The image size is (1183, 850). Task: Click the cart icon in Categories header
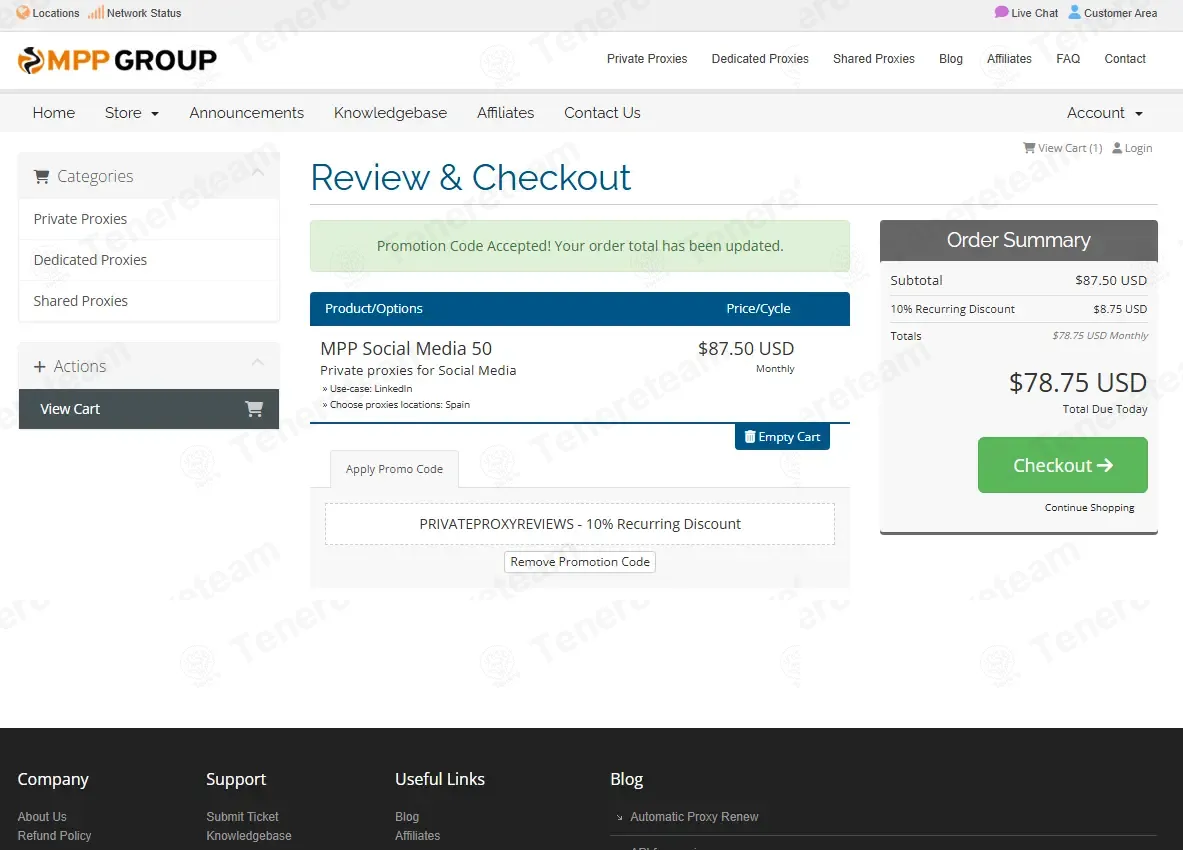point(41,176)
